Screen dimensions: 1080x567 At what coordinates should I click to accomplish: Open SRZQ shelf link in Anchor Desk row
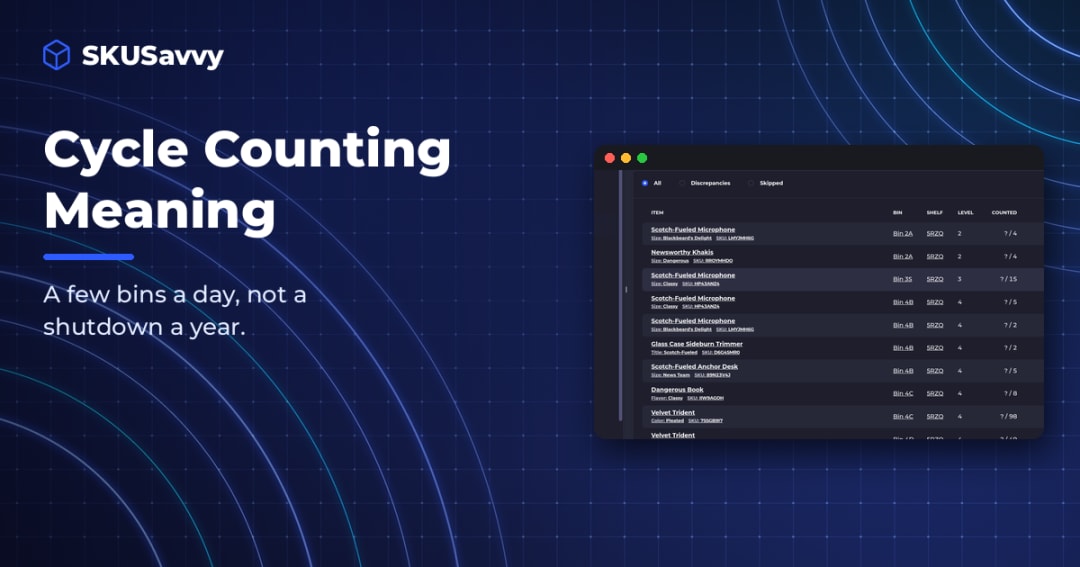tap(935, 371)
